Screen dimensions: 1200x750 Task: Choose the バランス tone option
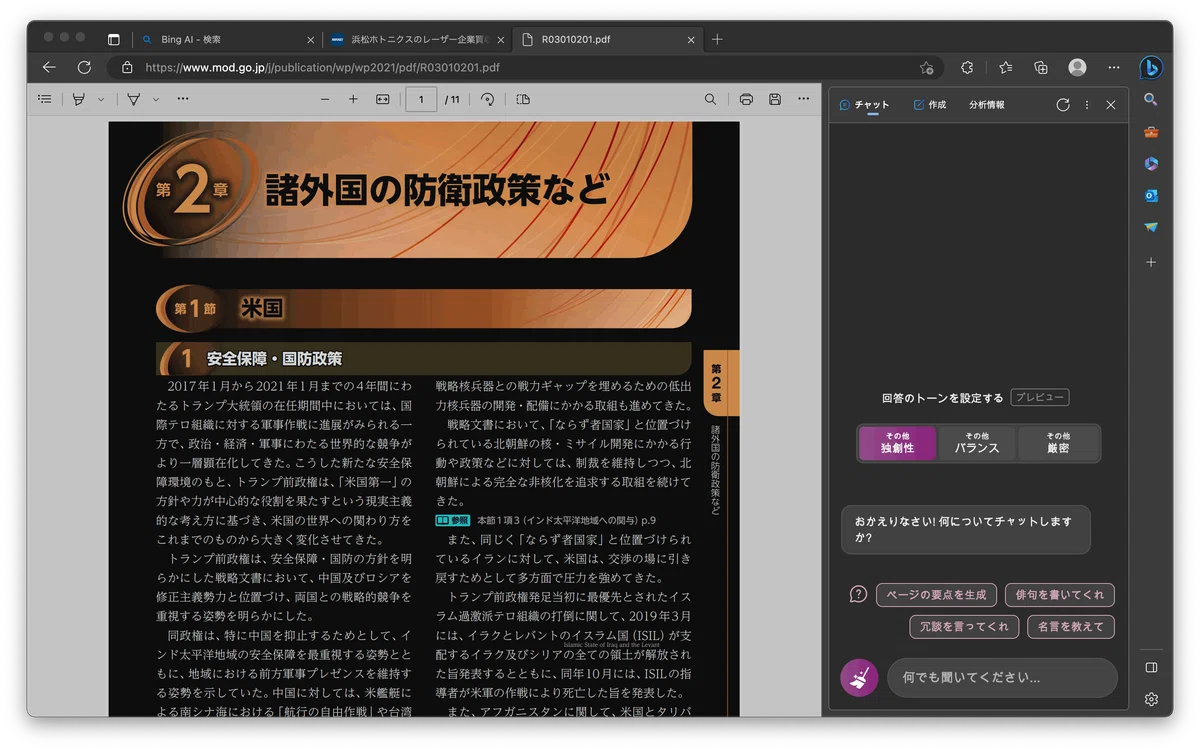pyautogui.click(x=977, y=443)
